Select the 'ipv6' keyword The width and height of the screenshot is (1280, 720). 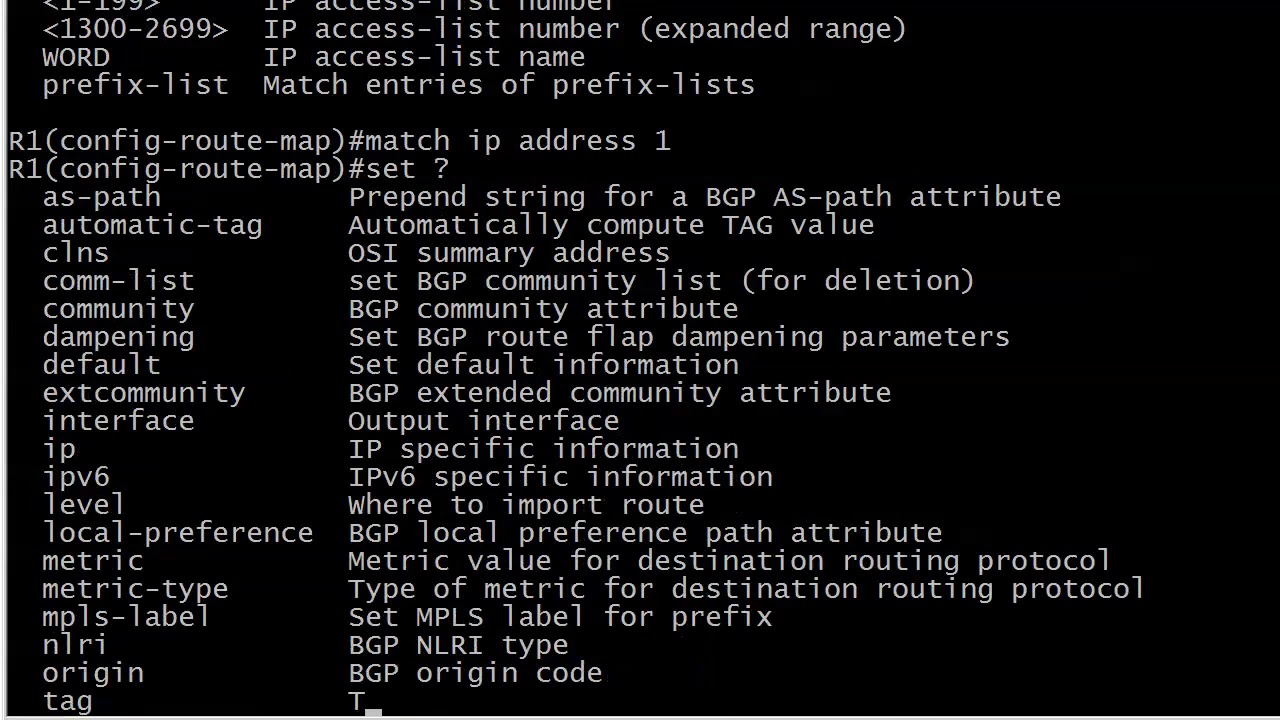[x=76, y=477]
